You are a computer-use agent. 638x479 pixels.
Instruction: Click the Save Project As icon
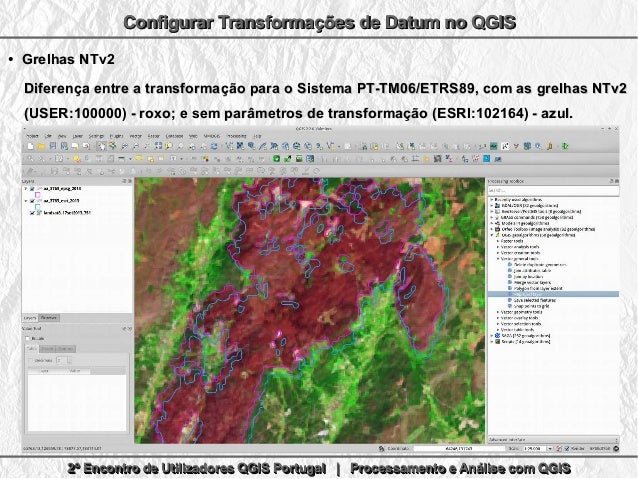[64, 146]
